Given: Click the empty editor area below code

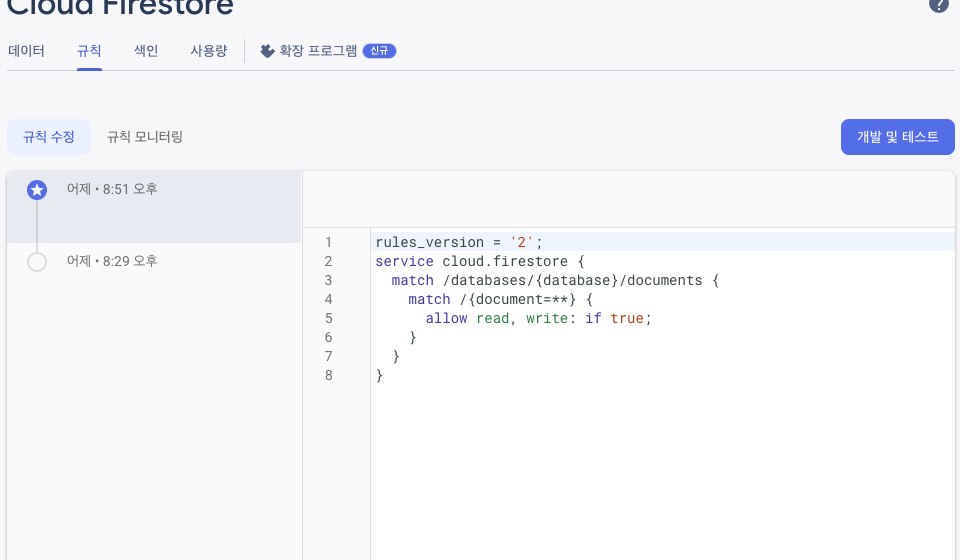Looking at the screenshot, I should point(661,471).
